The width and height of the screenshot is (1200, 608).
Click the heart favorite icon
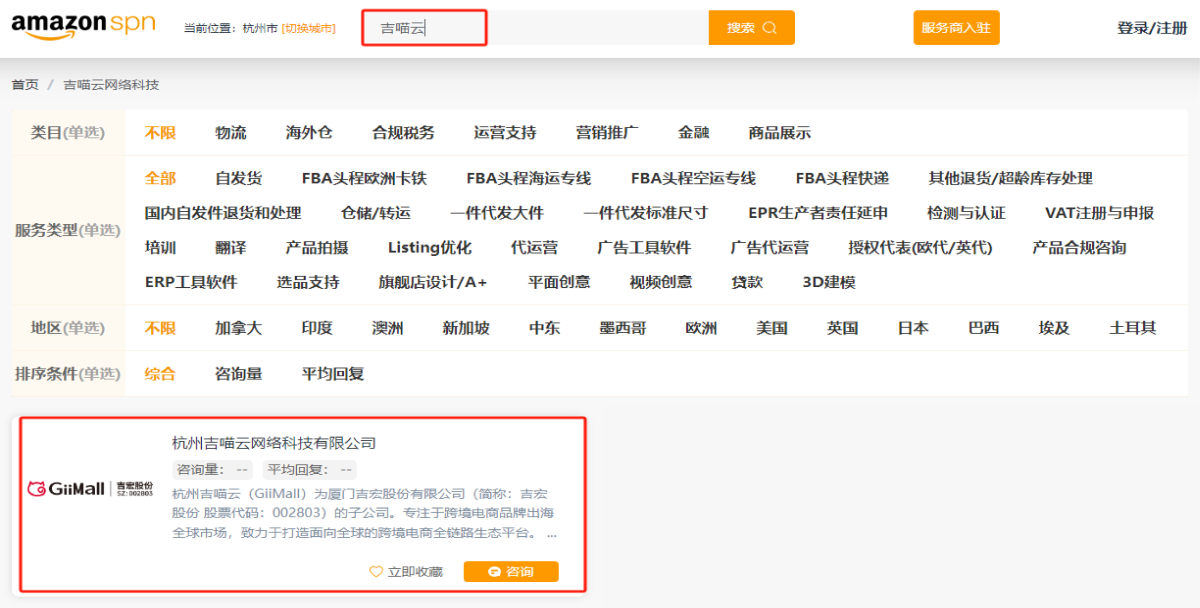point(376,572)
